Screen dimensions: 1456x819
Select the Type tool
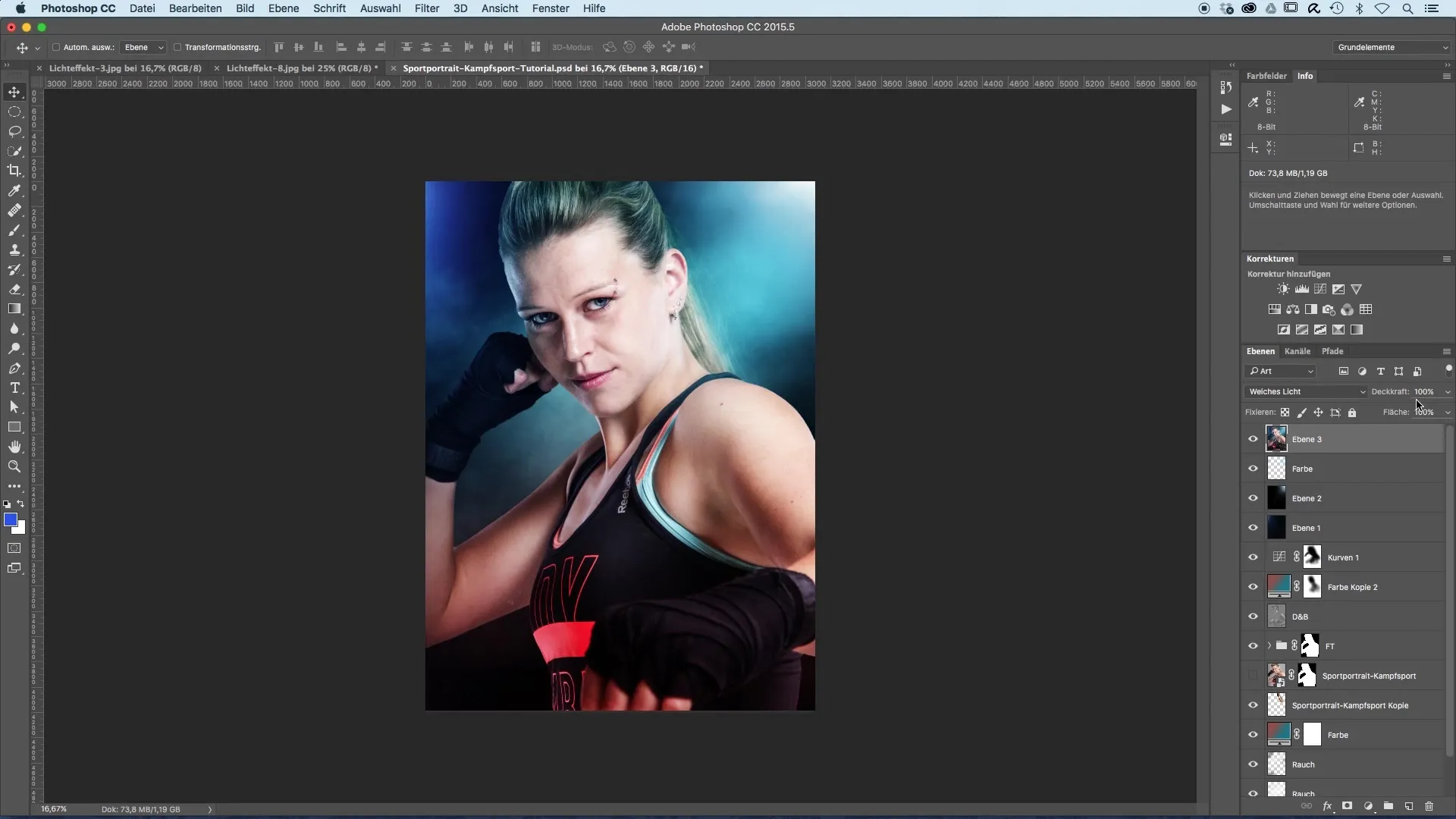point(14,388)
